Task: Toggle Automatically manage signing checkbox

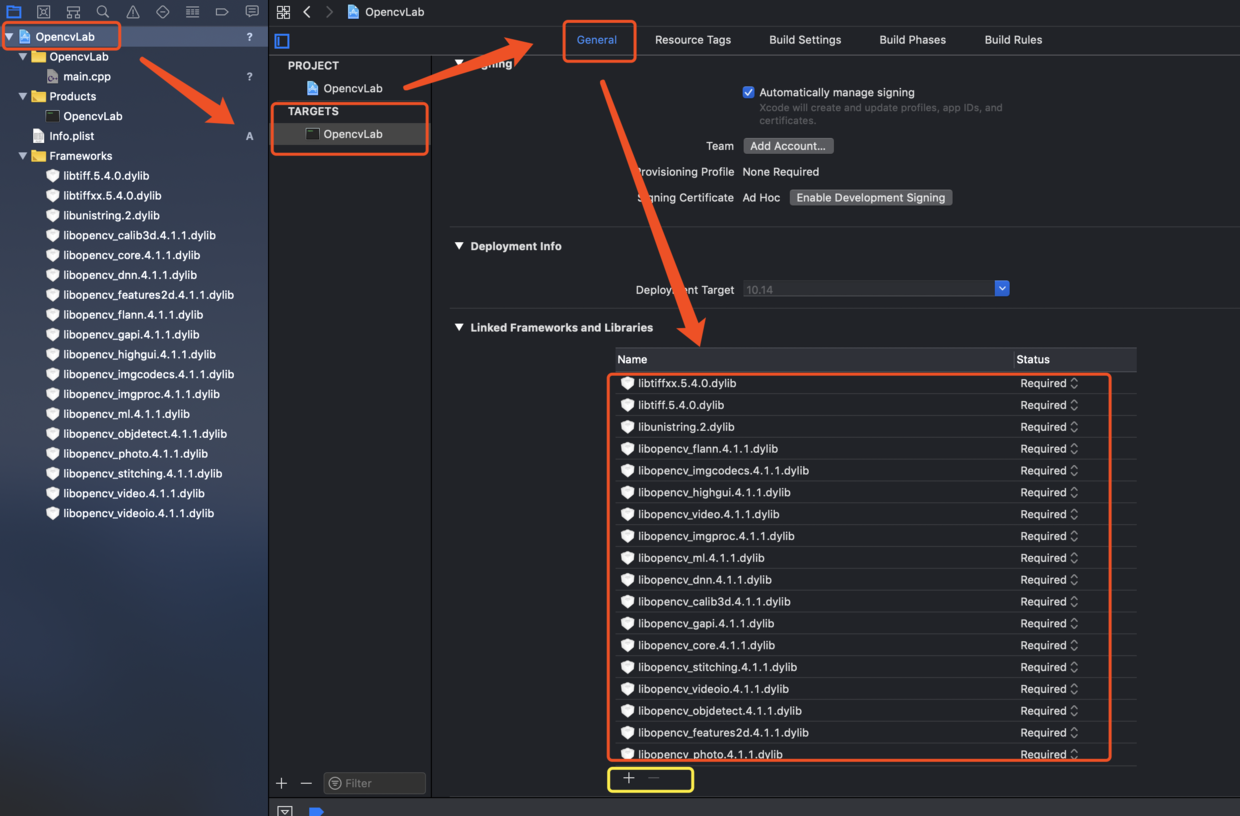Action: [x=748, y=92]
